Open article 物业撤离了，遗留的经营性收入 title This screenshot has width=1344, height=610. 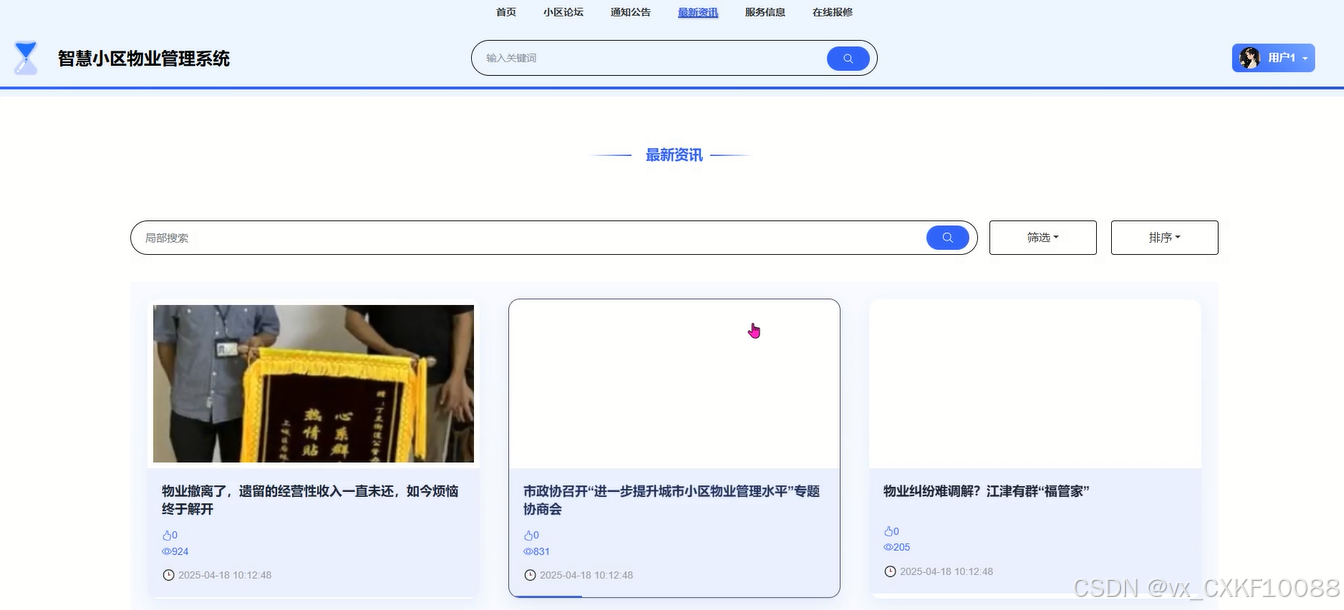(x=310, y=500)
